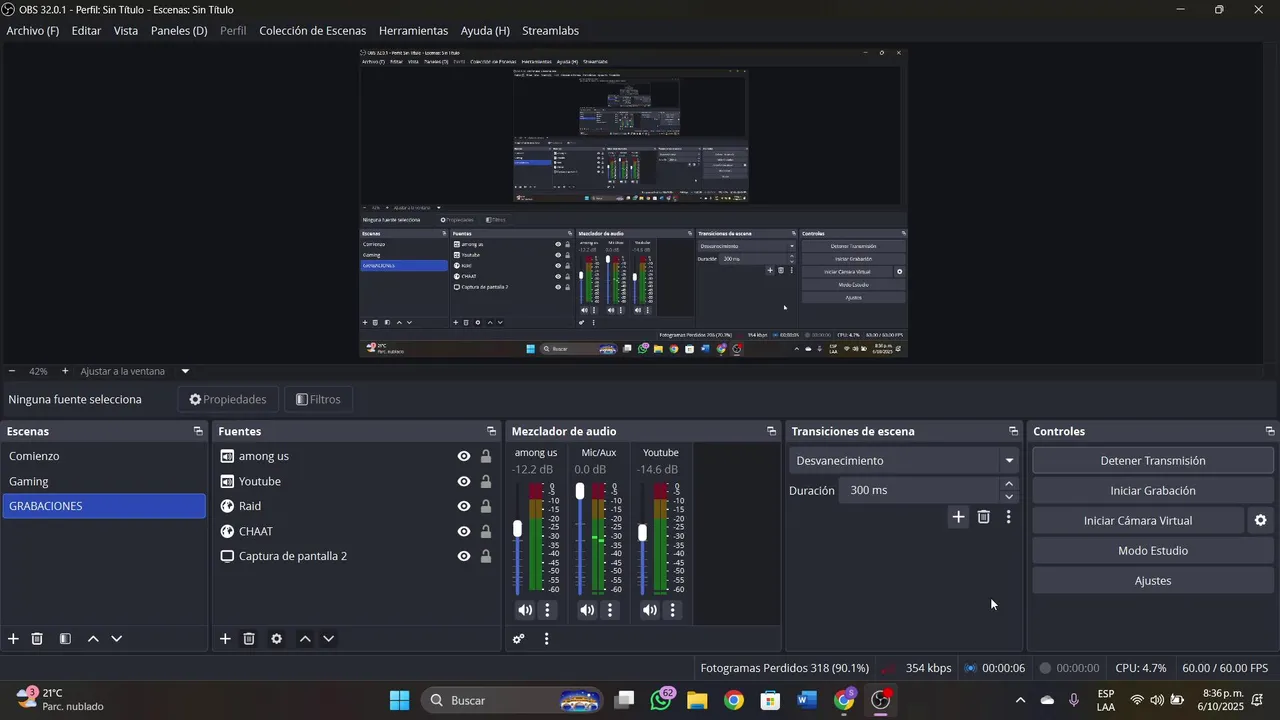The image size is (1280, 720).
Task: Show hidden system tray icons chevron
Action: pyautogui.click(x=1020, y=701)
